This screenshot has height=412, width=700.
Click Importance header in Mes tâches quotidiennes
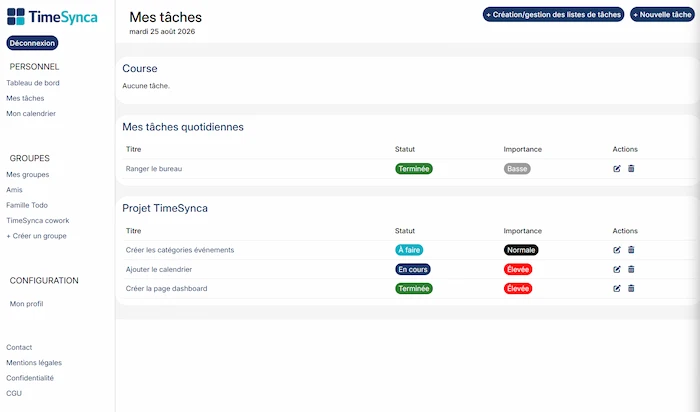[x=523, y=149]
